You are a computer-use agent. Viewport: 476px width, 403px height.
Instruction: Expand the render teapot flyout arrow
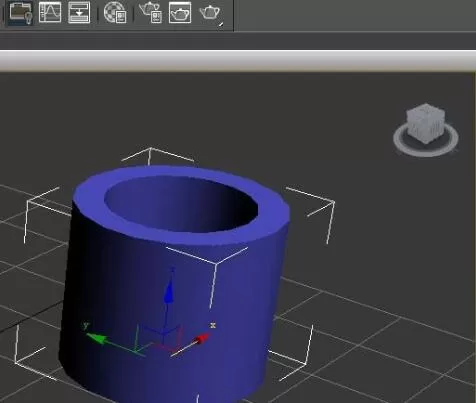(221, 24)
